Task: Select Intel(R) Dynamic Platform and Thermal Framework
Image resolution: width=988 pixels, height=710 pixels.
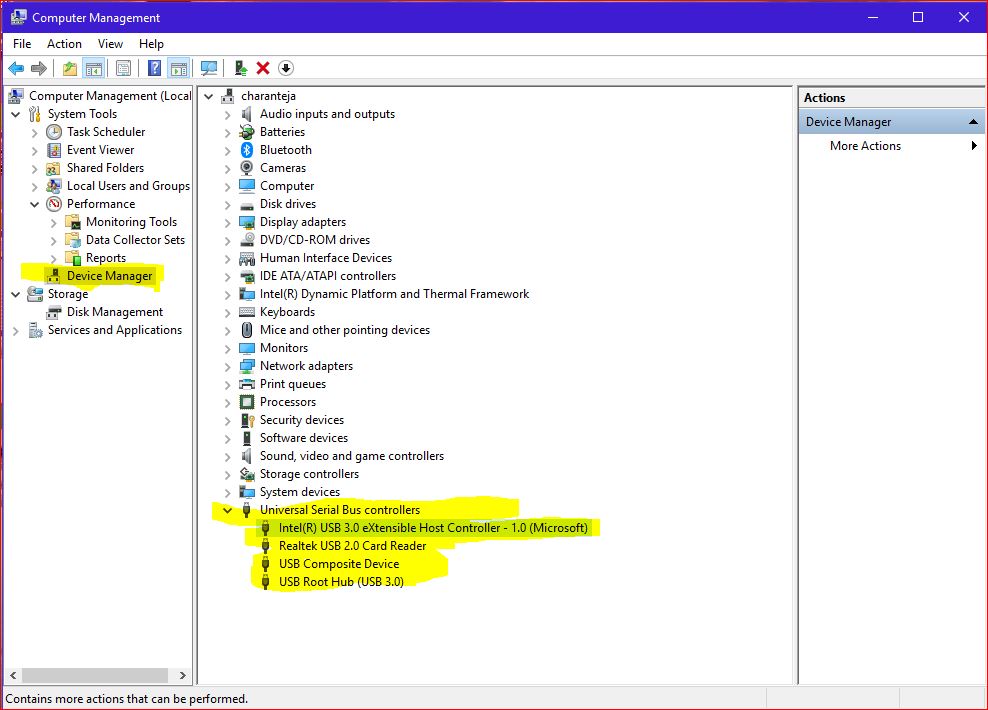Action: point(394,294)
